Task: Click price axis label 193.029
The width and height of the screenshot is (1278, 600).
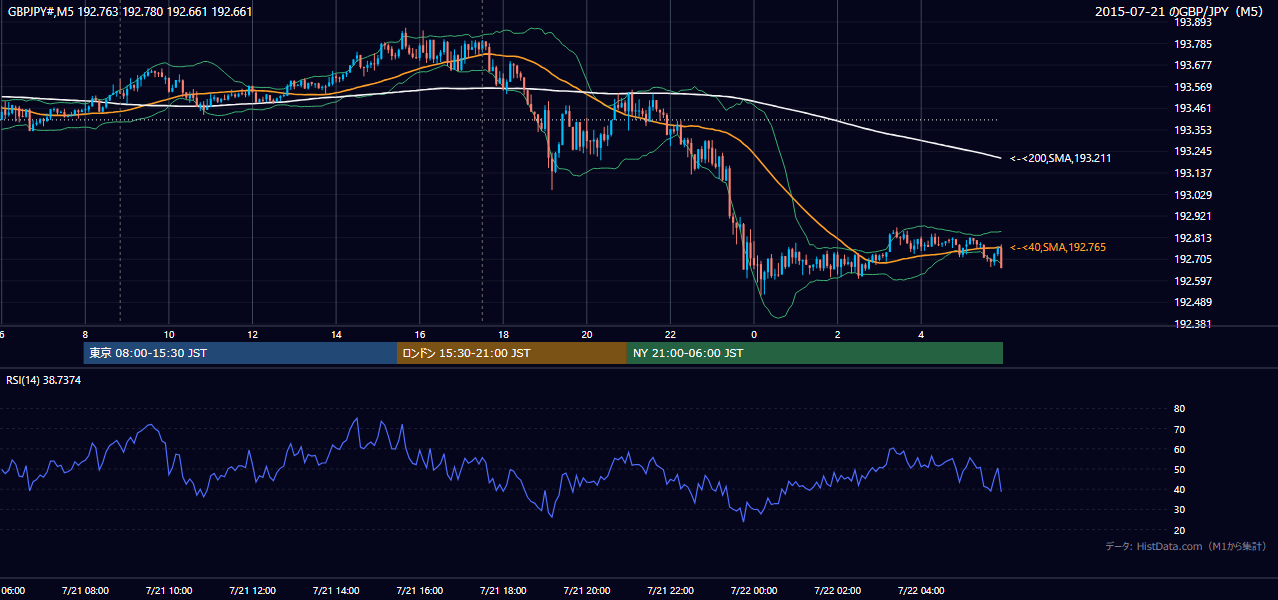Action: coord(1193,195)
